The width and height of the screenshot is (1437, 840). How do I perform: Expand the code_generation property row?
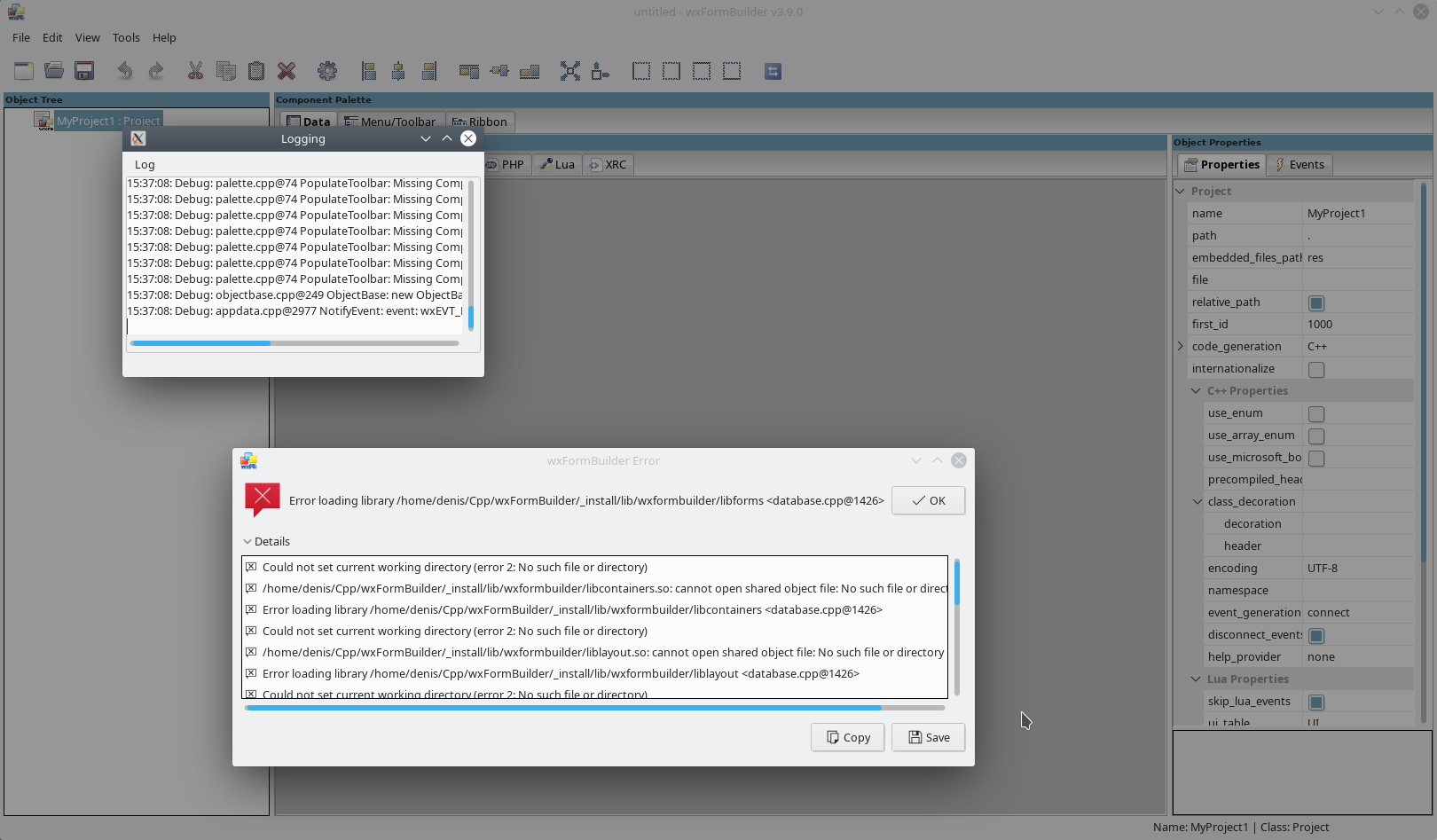click(x=1180, y=346)
